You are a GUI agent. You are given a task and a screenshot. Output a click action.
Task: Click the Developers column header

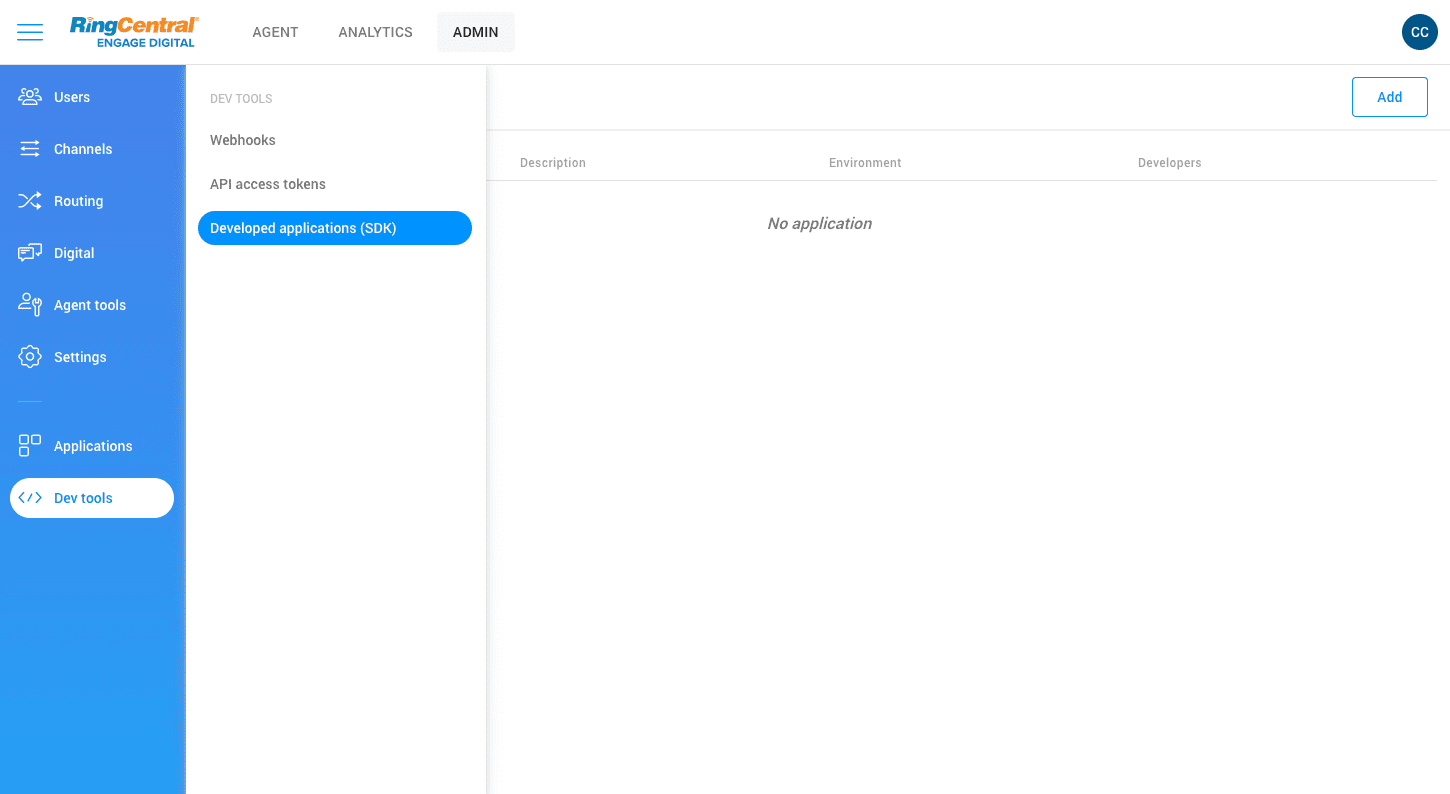click(x=1169, y=163)
